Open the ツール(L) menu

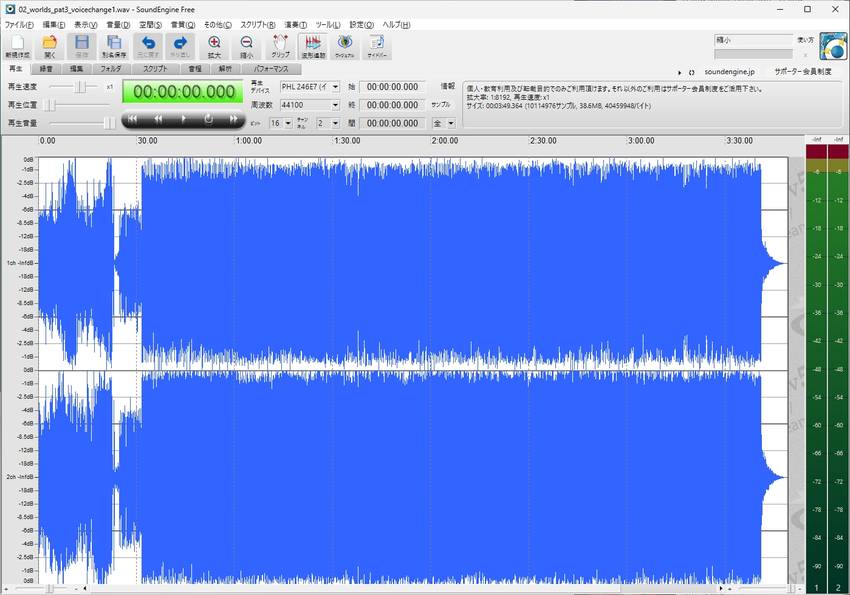[x=328, y=25]
